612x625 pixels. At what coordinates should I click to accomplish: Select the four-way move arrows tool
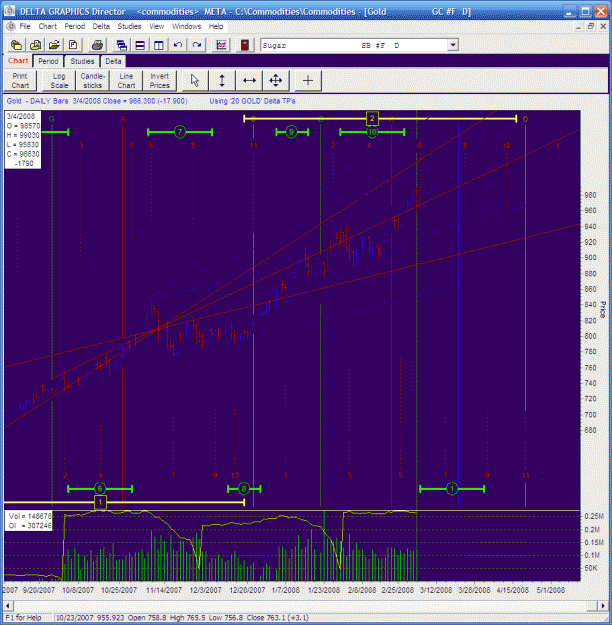click(276, 81)
